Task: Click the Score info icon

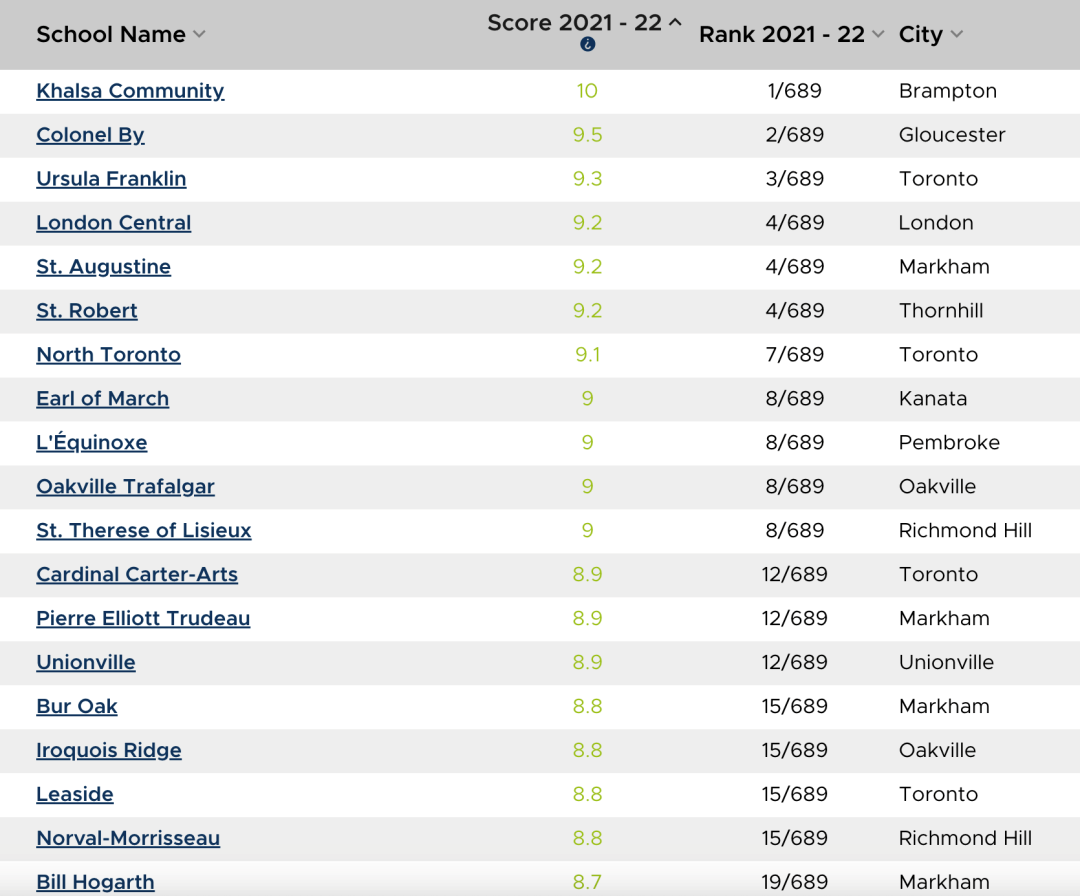Action: (588, 44)
